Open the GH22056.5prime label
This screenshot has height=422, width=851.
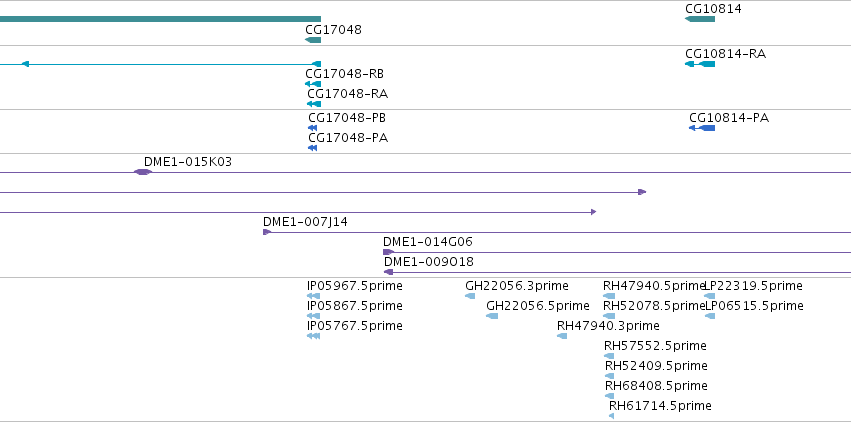tap(538, 306)
